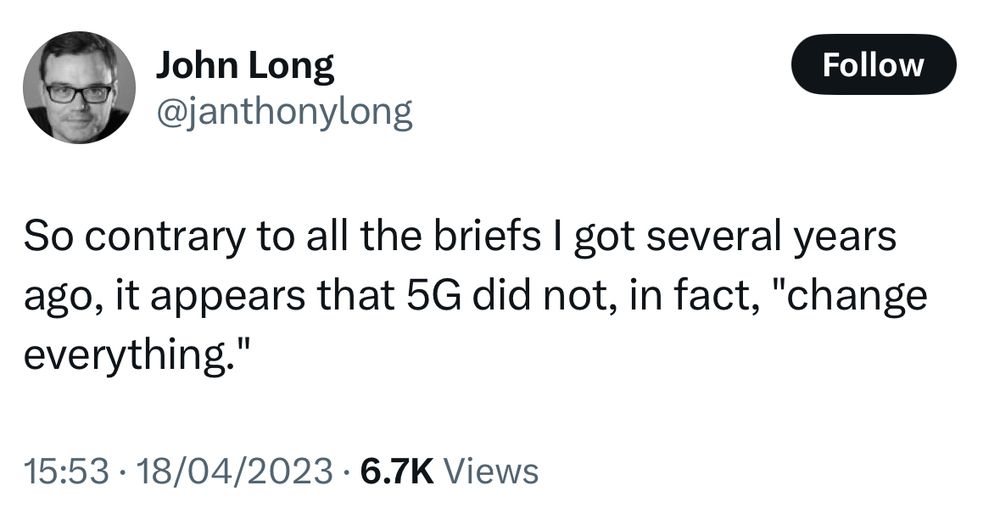Viewport: 1000px width, 513px height.
Task: Open the tweet via its 15:53 timestamp
Action: 66,472
